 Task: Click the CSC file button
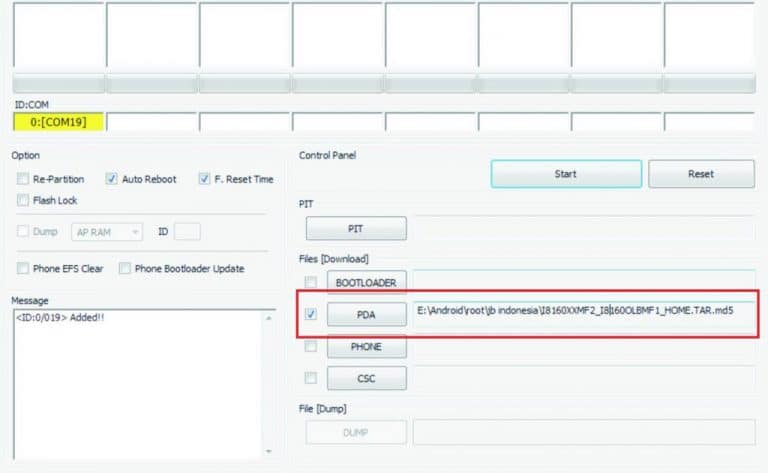[366, 378]
